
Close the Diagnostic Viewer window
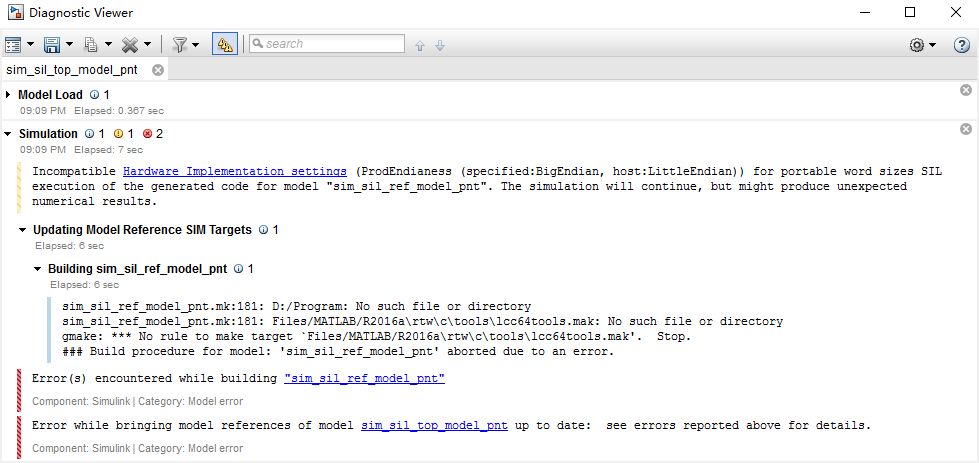coord(956,12)
